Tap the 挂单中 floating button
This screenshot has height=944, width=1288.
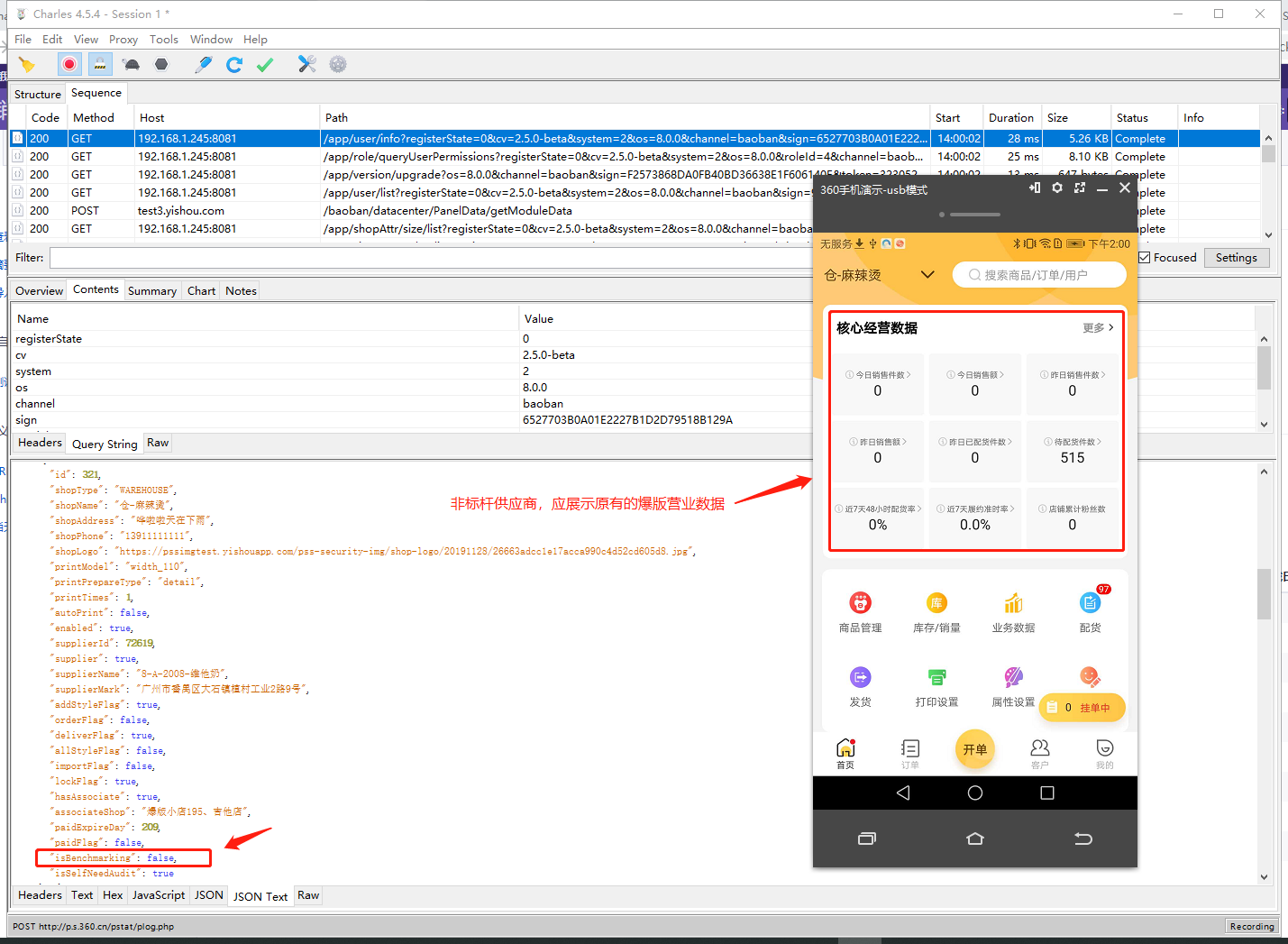[x=1082, y=708]
